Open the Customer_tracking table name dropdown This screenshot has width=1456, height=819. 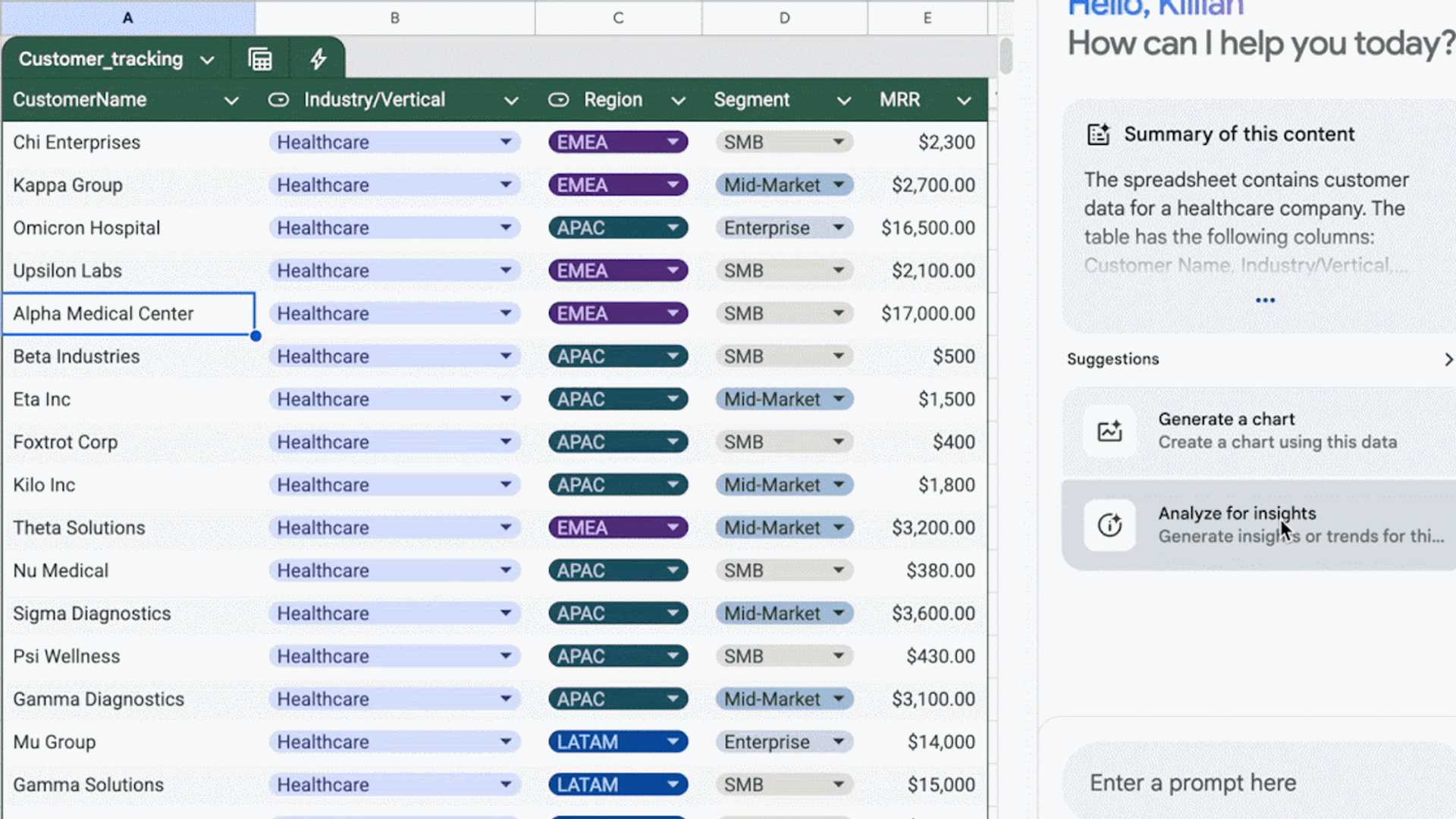207,60
